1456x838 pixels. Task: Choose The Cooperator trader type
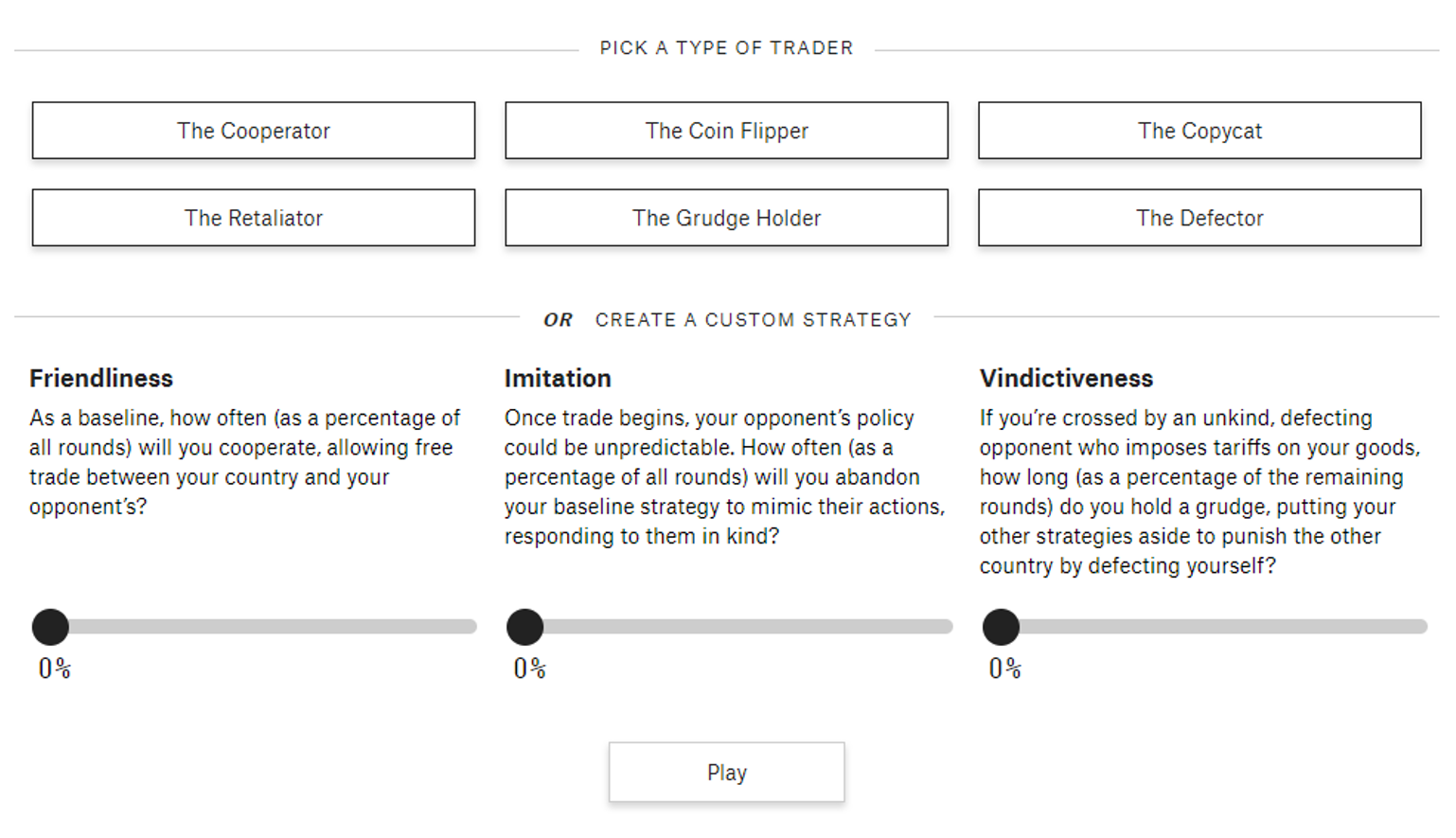254,131
